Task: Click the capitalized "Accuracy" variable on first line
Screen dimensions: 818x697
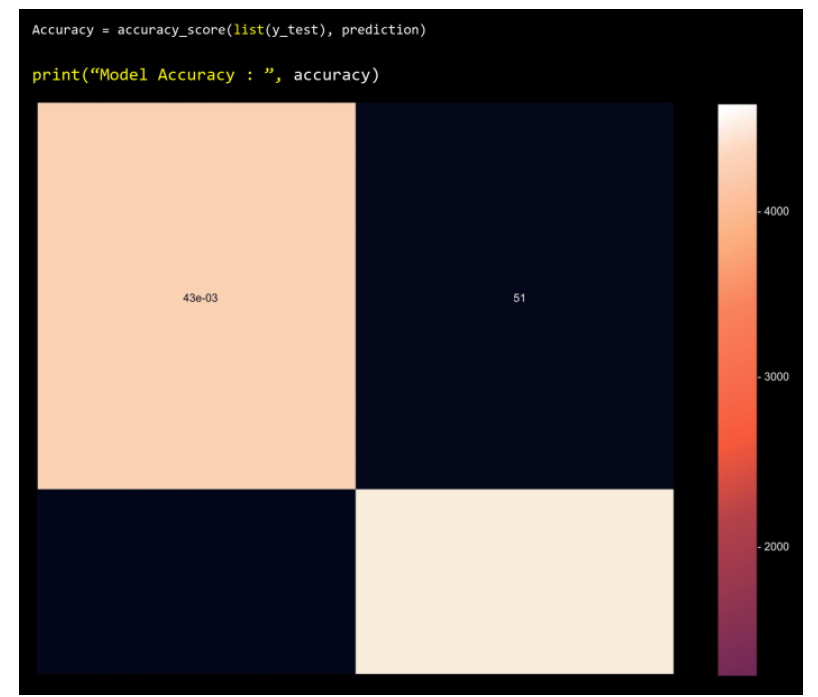Action: pyautogui.click(x=62, y=30)
